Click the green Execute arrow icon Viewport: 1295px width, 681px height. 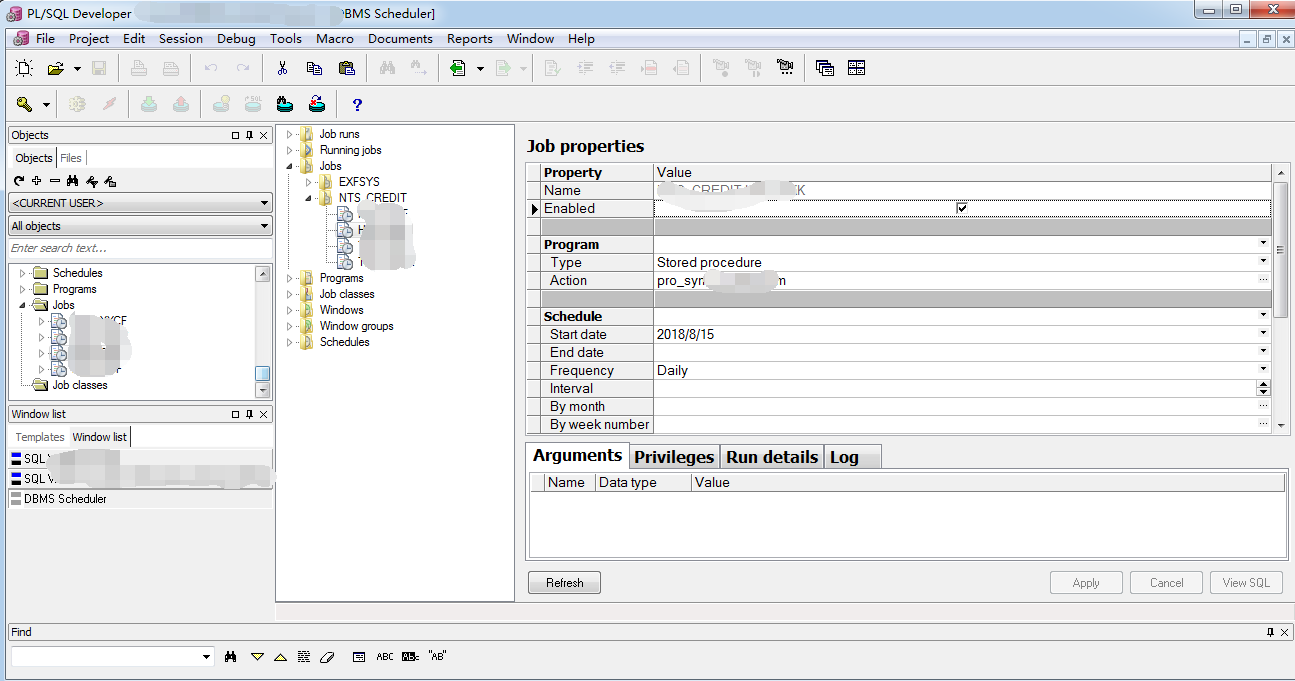point(458,68)
